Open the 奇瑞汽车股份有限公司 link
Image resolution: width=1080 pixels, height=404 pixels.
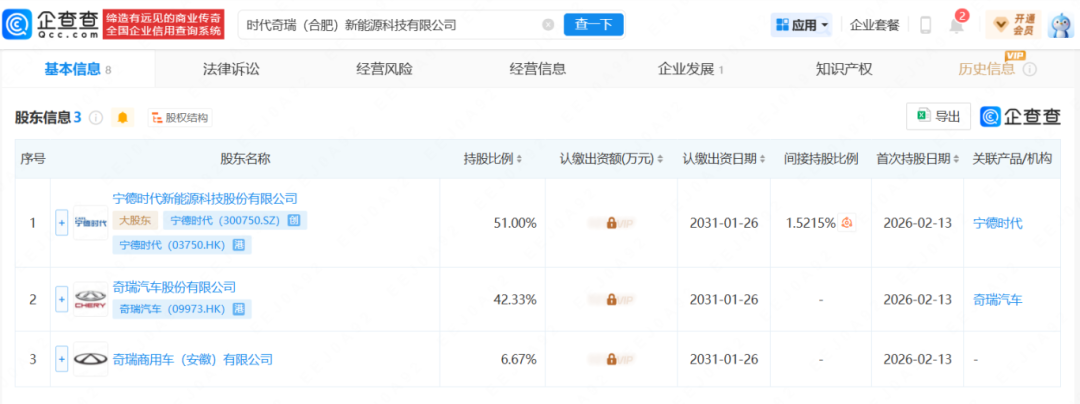point(174,286)
